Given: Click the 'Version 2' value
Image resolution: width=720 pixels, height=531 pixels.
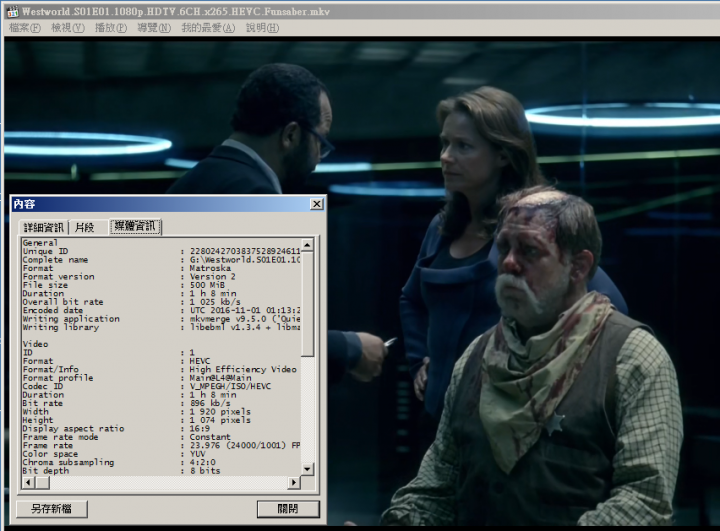Looking at the screenshot, I should 213,277.
